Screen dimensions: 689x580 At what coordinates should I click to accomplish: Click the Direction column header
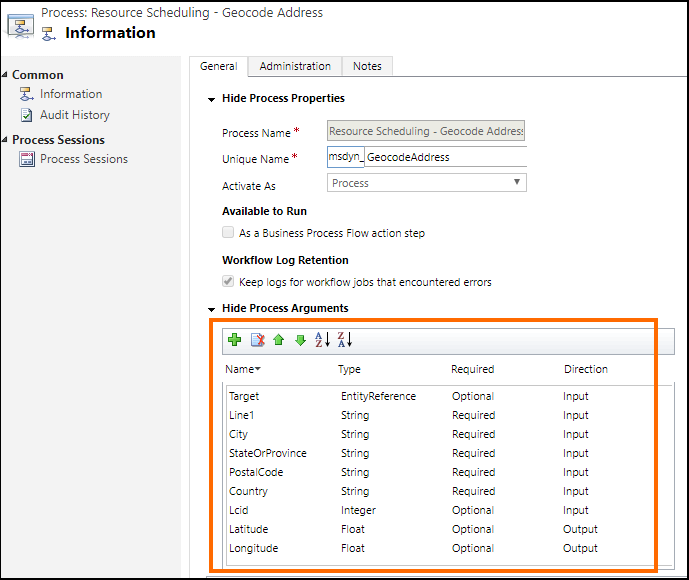tap(586, 369)
